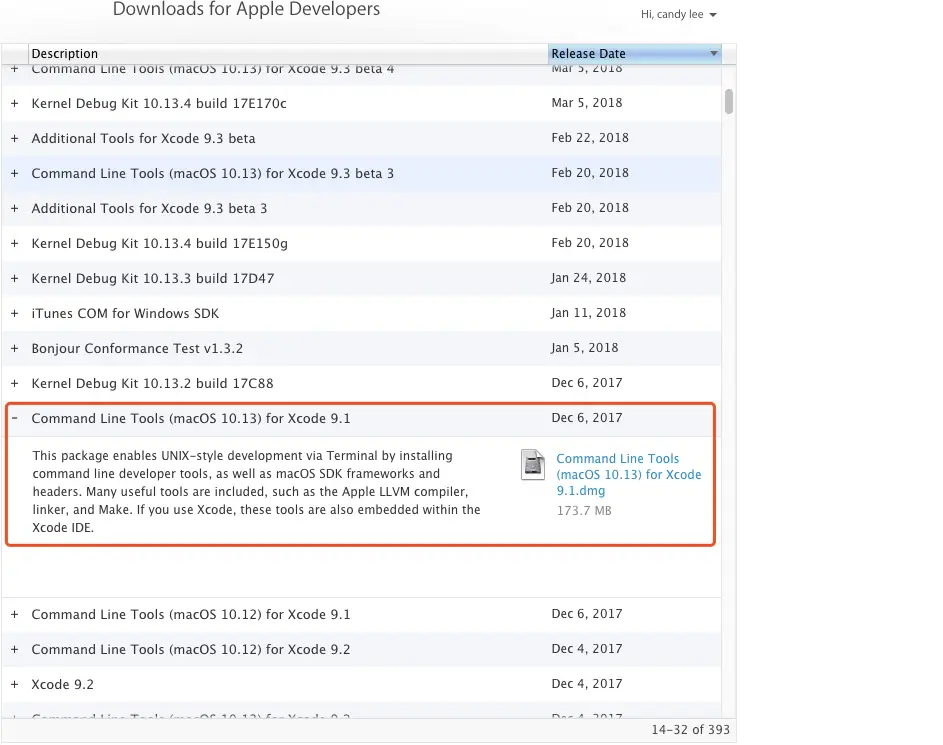The height and width of the screenshot is (745, 943).
Task: Expand Additional Tools for Xcode 9.3 beta row
Action: (x=14, y=138)
